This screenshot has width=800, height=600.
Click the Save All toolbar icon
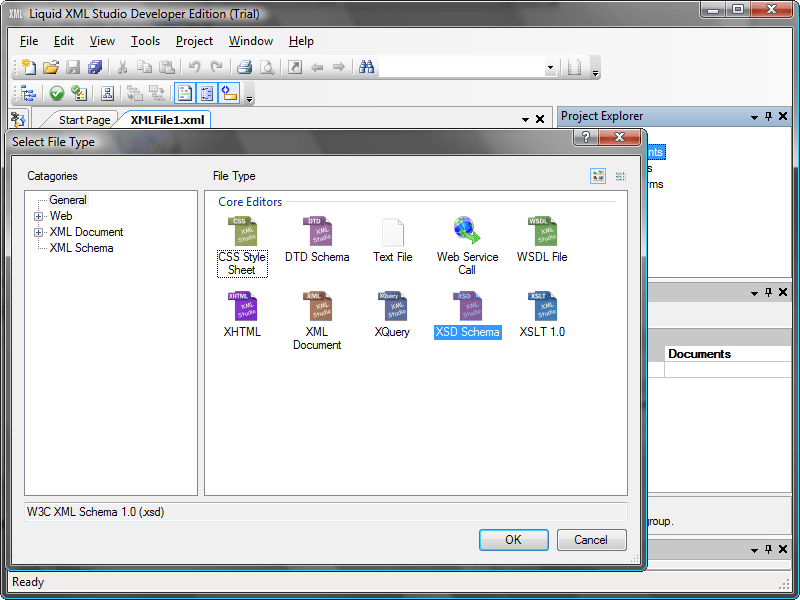click(x=94, y=67)
